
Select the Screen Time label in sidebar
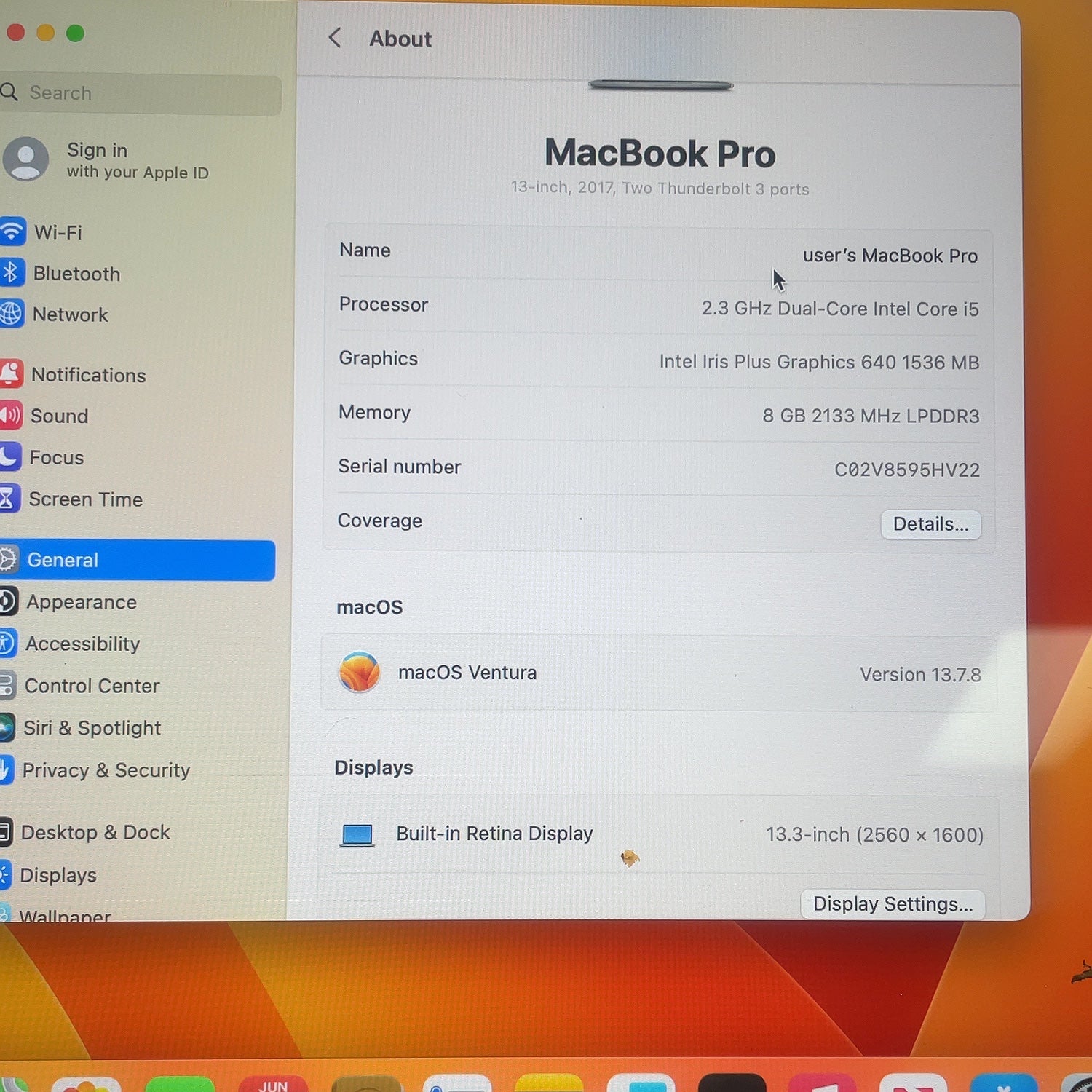86,499
